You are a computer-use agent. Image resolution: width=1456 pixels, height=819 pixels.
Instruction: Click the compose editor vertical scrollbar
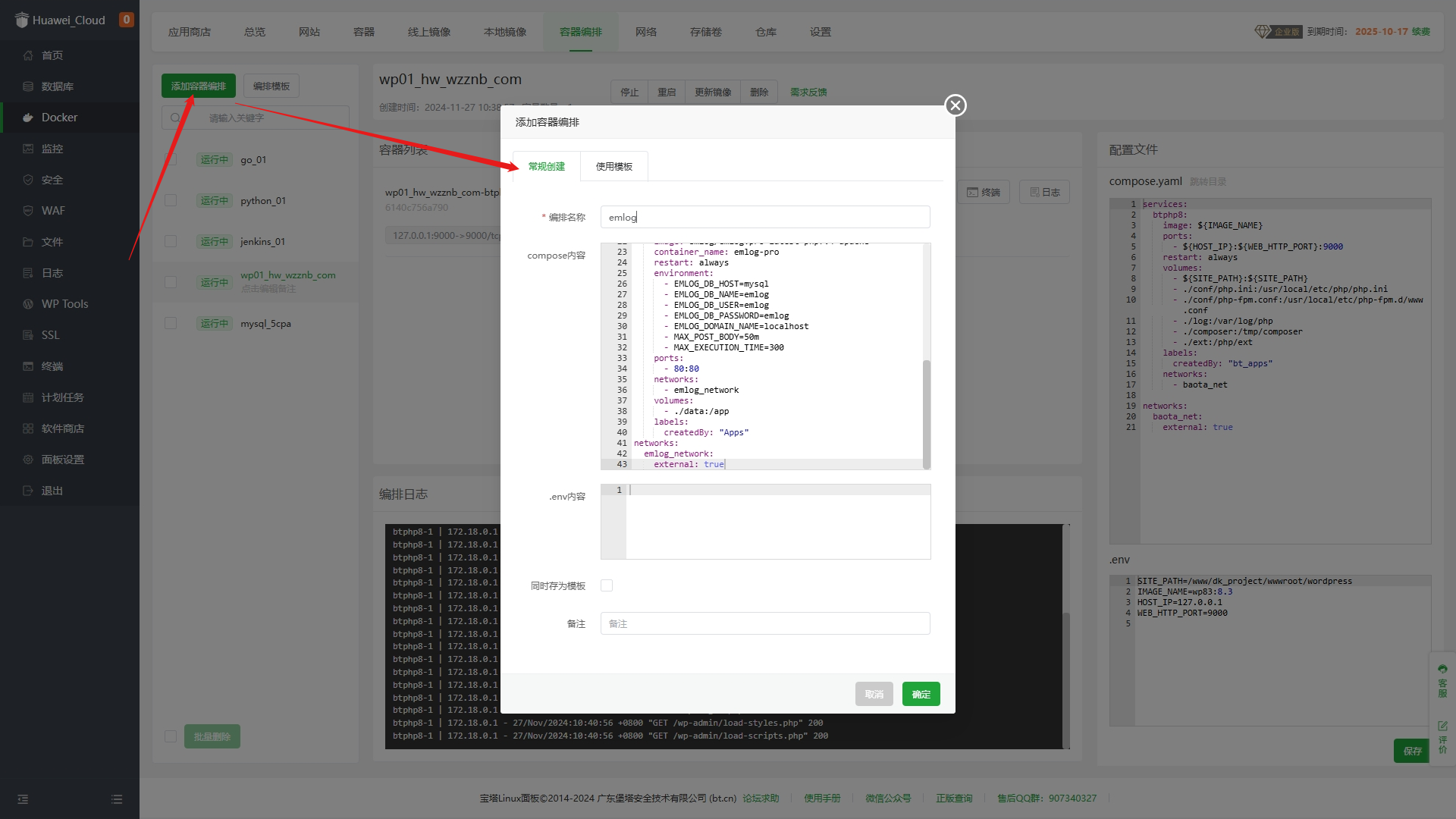click(x=926, y=414)
